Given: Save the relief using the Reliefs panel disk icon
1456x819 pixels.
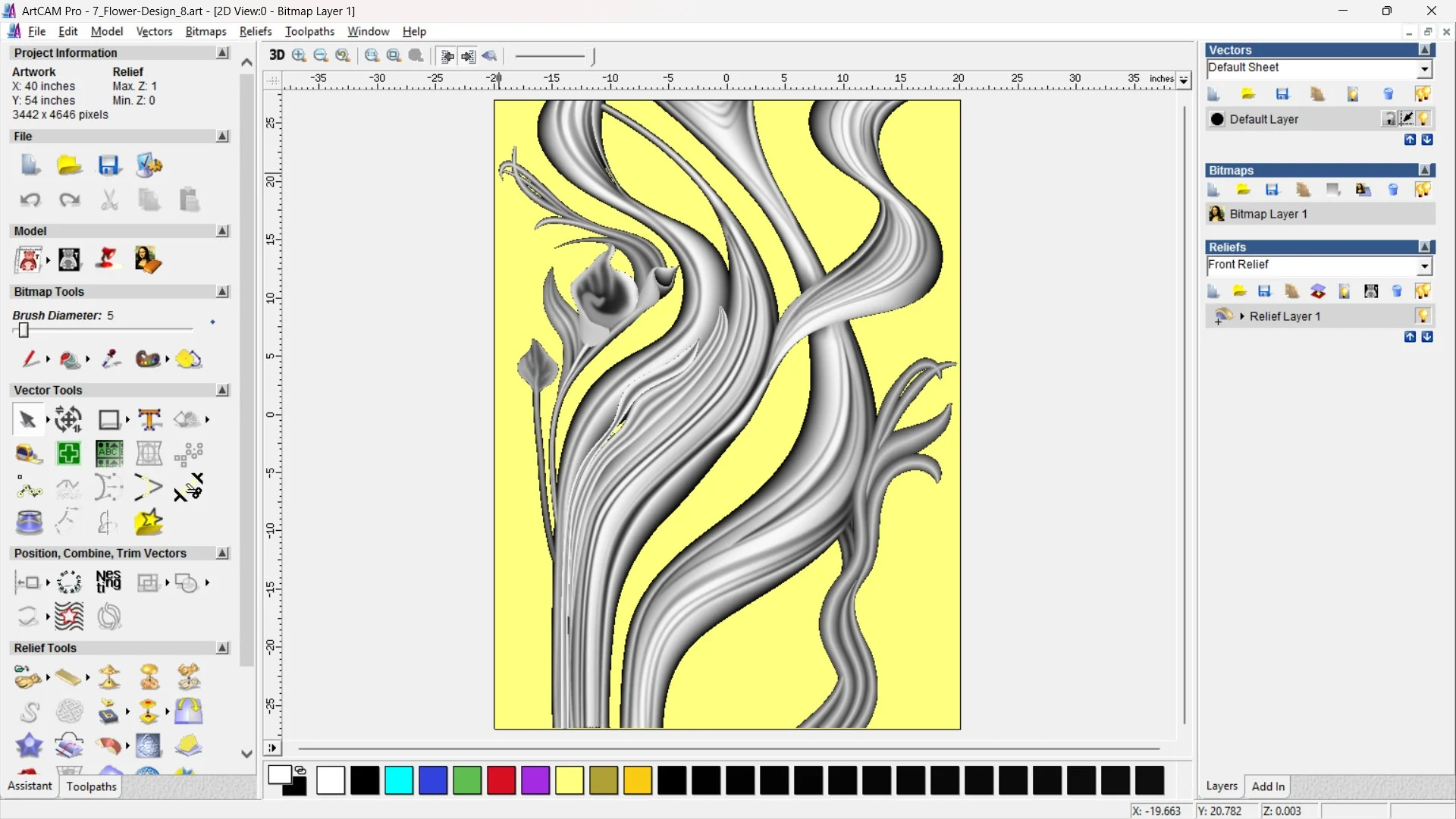Looking at the screenshot, I should pos(1265,290).
